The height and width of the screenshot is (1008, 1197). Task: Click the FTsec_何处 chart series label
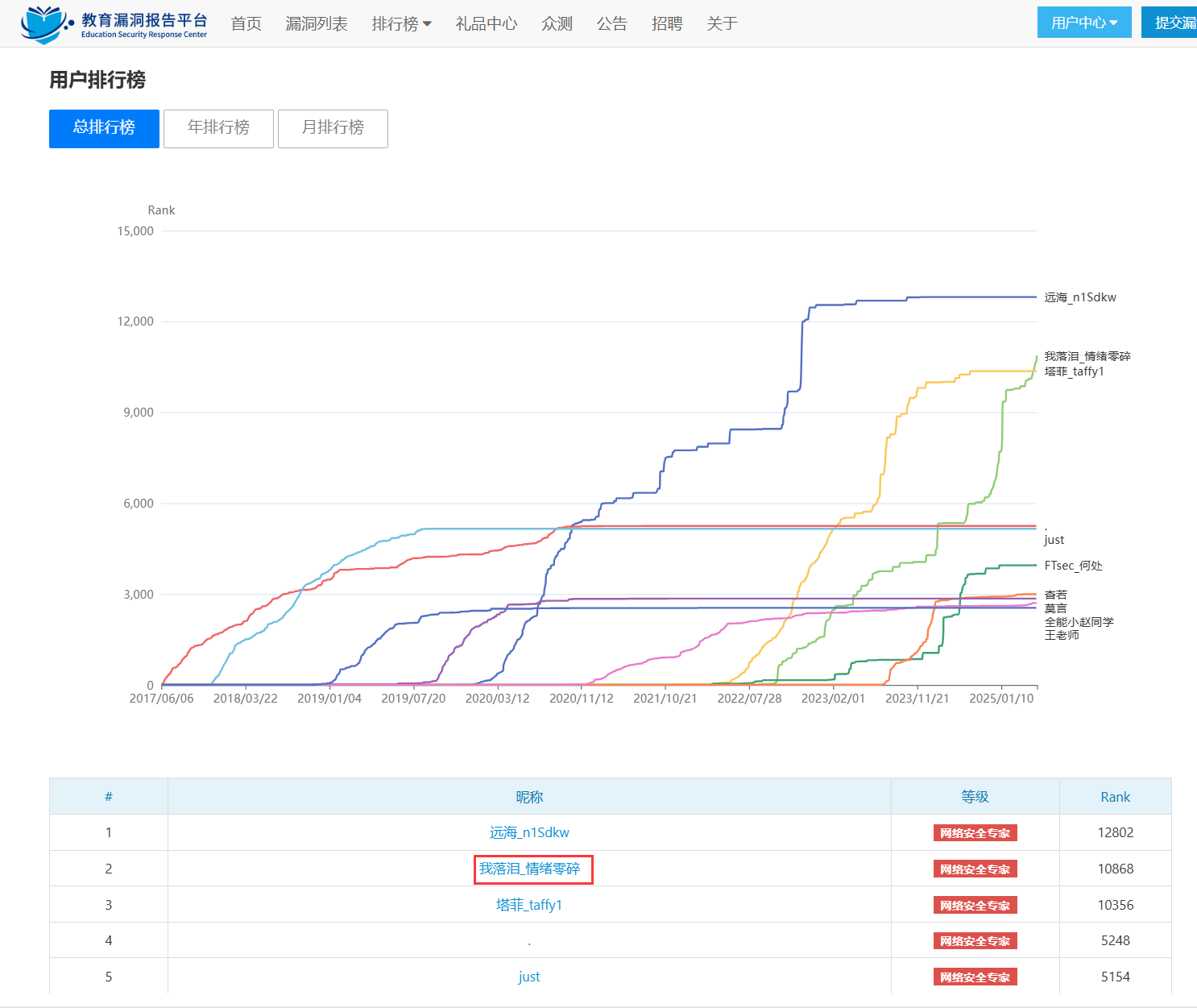1073,566
